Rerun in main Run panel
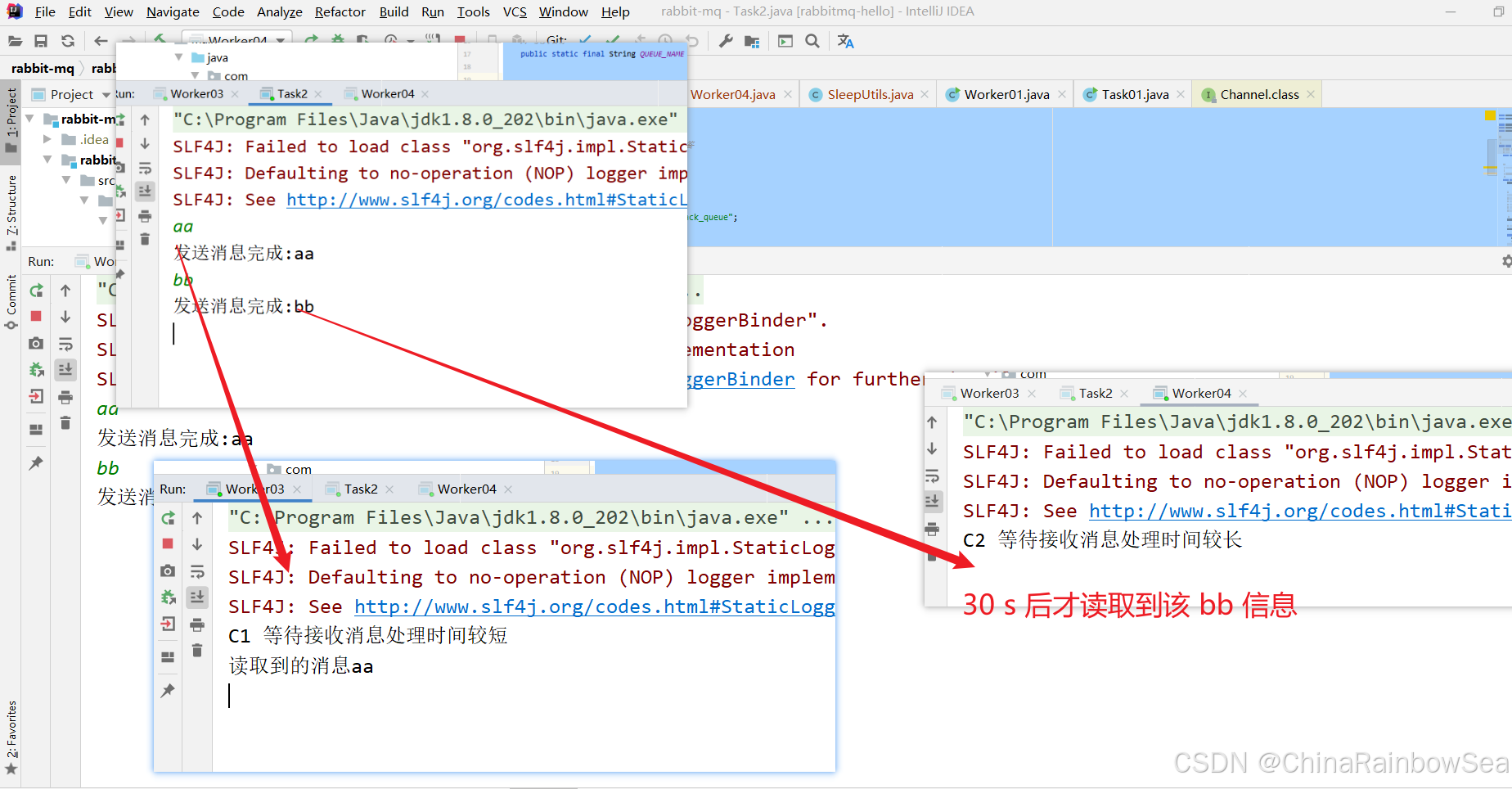 tap(36, 291)
